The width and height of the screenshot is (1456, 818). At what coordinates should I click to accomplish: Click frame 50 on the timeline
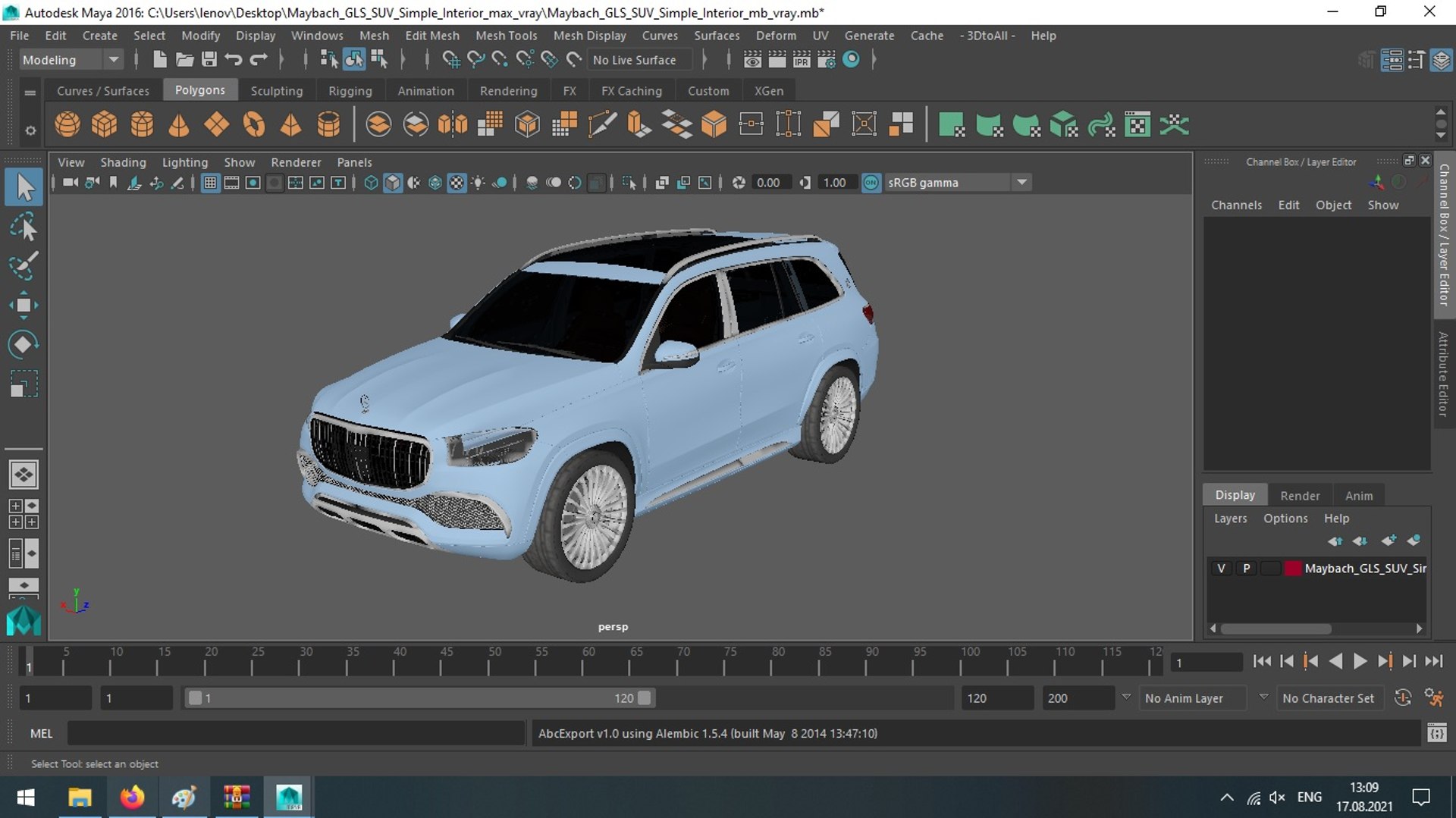[489, 661]
